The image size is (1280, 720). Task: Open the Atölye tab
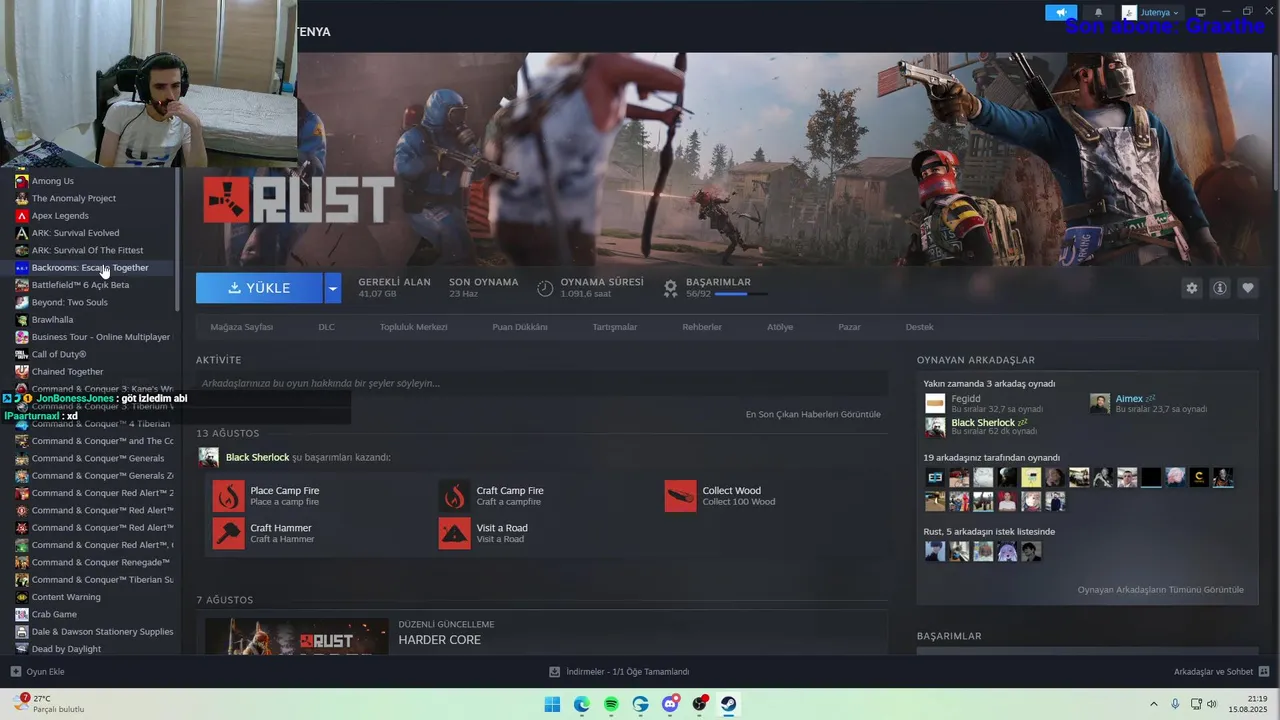pyautogui.click(x=780, y=327)
